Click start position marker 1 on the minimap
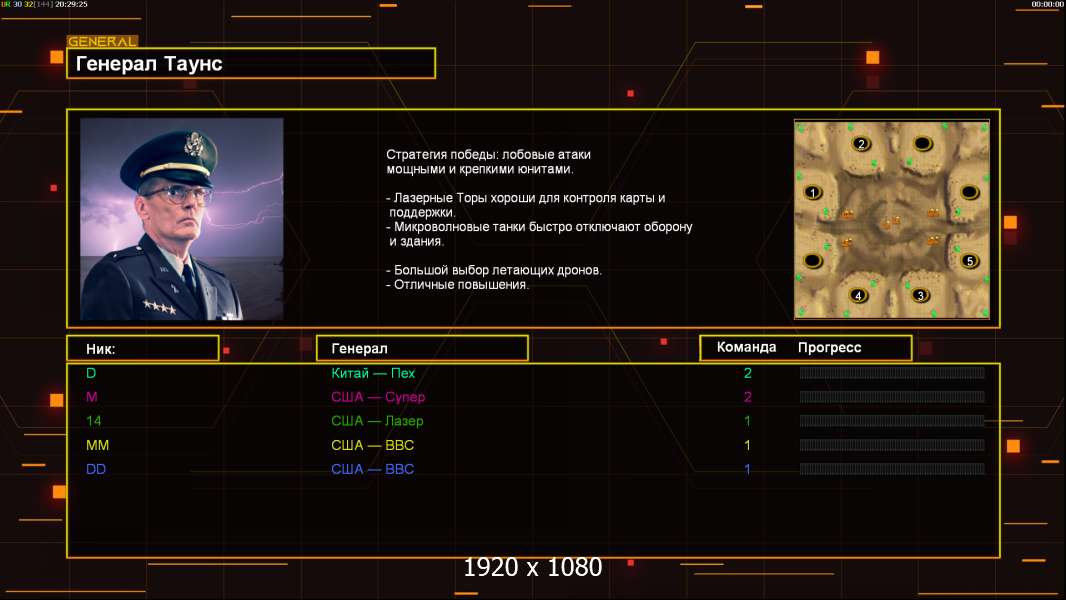Viewport: 1066px width, 600px height. point(812,192)
